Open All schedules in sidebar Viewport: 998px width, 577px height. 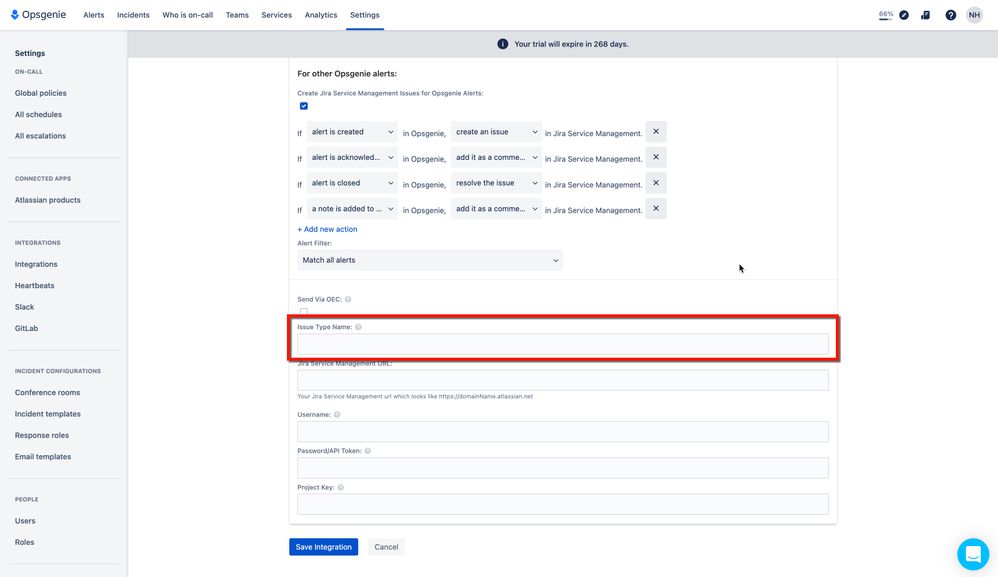(x=38, y=115)
